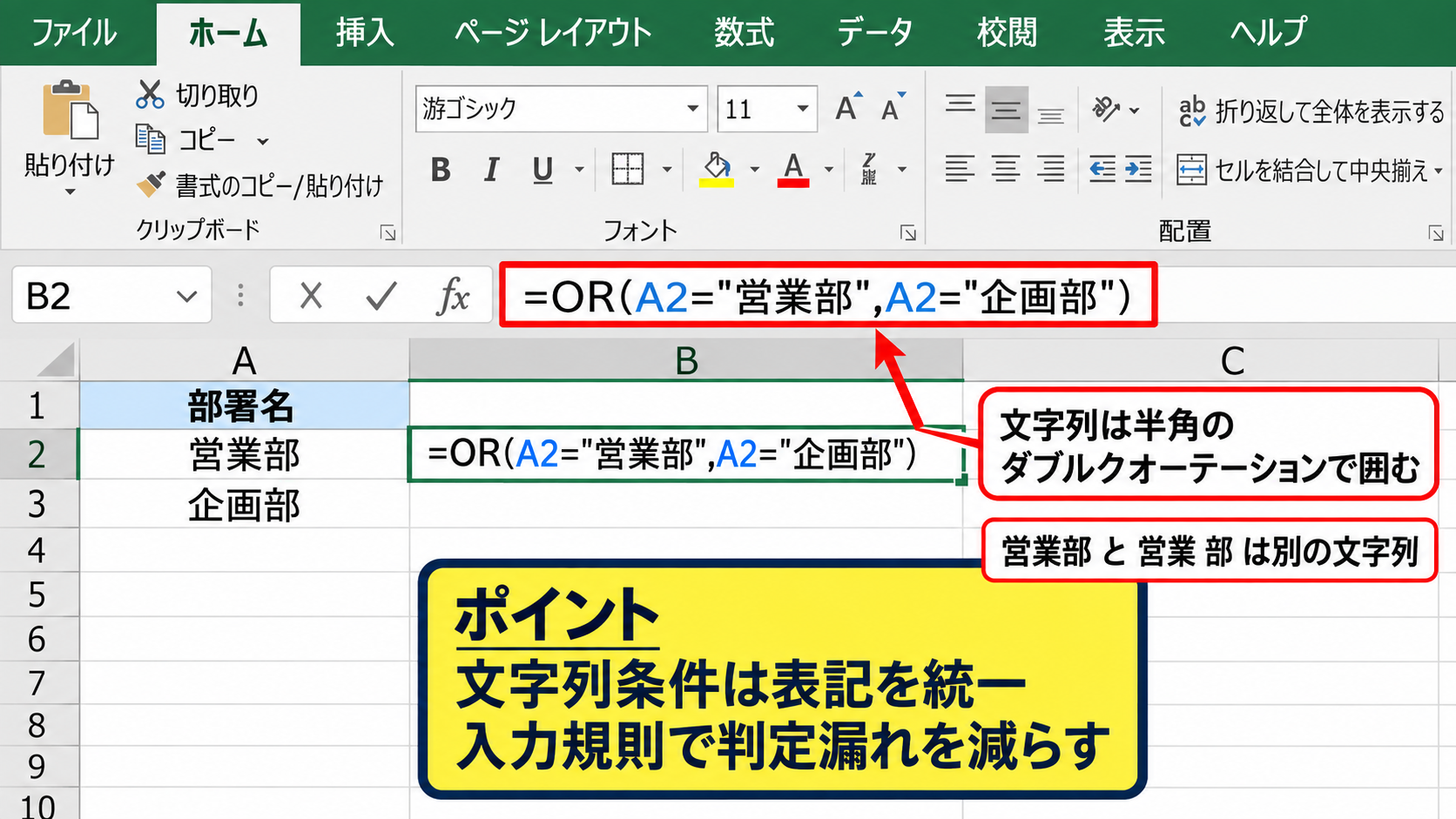Open copy options arrow beside コピー

tap(262, 141)
